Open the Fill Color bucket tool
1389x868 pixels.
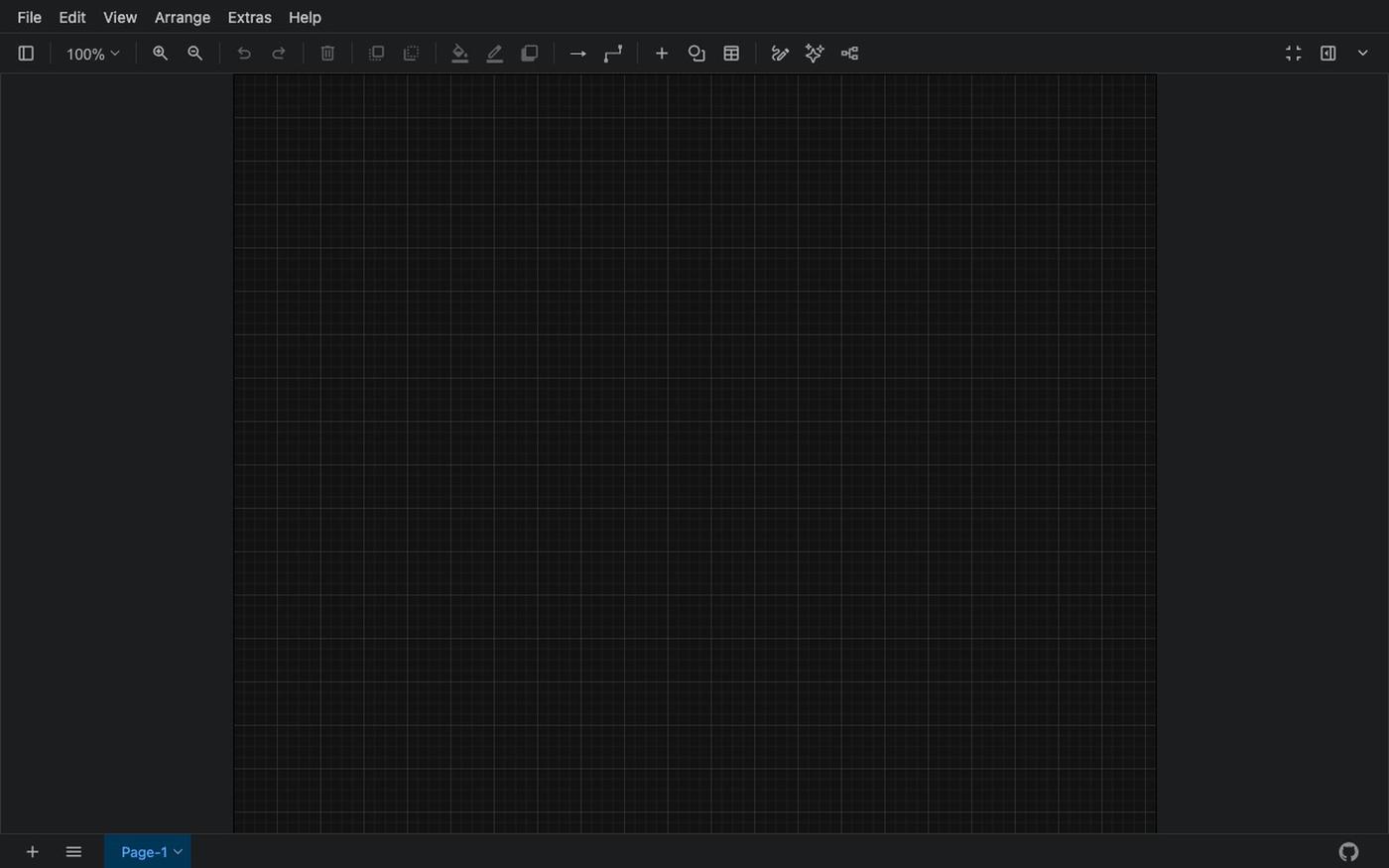tap(459, 54)
